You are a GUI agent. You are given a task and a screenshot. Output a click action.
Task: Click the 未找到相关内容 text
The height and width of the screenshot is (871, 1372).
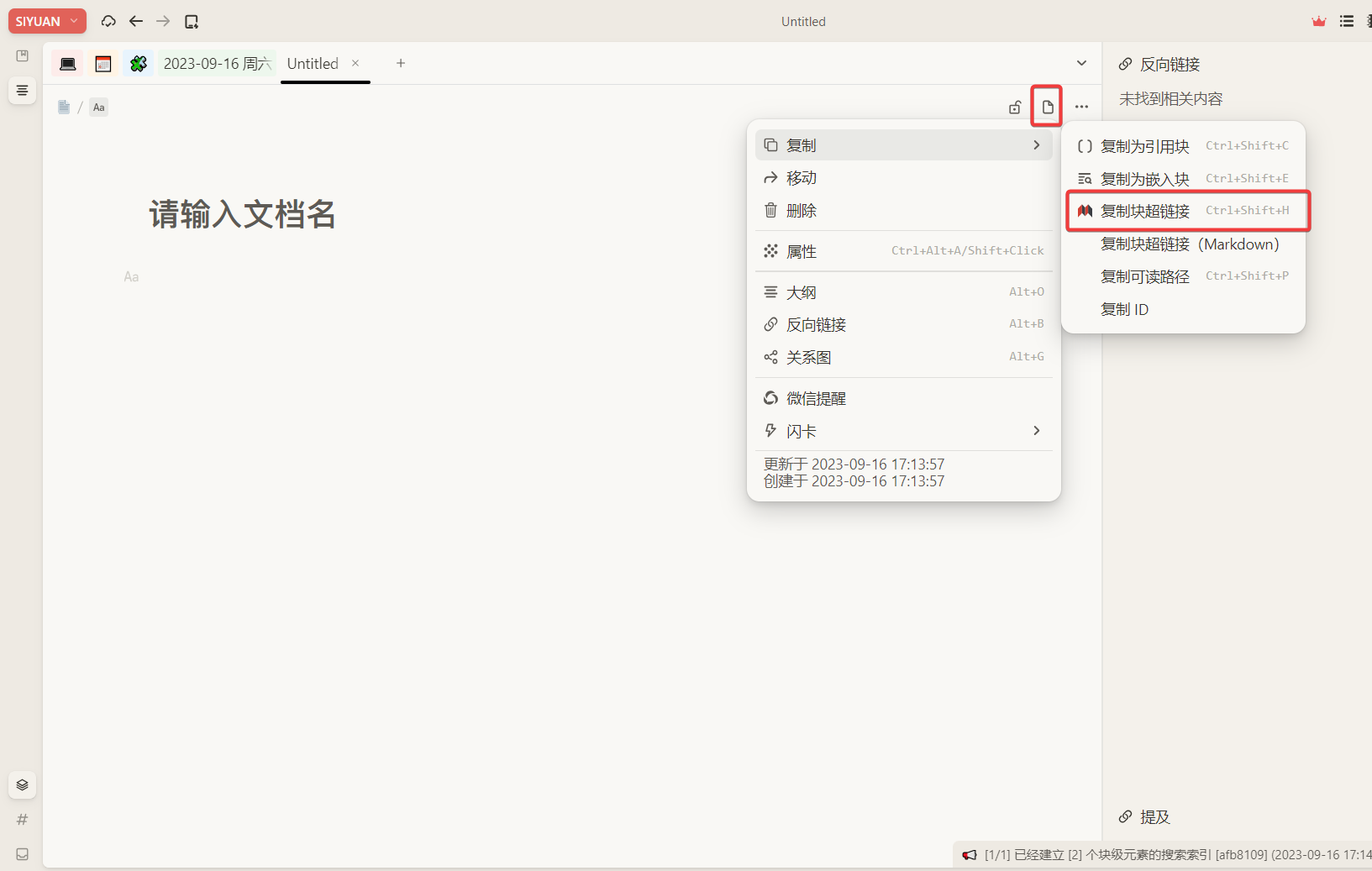tap(1170, 99)
